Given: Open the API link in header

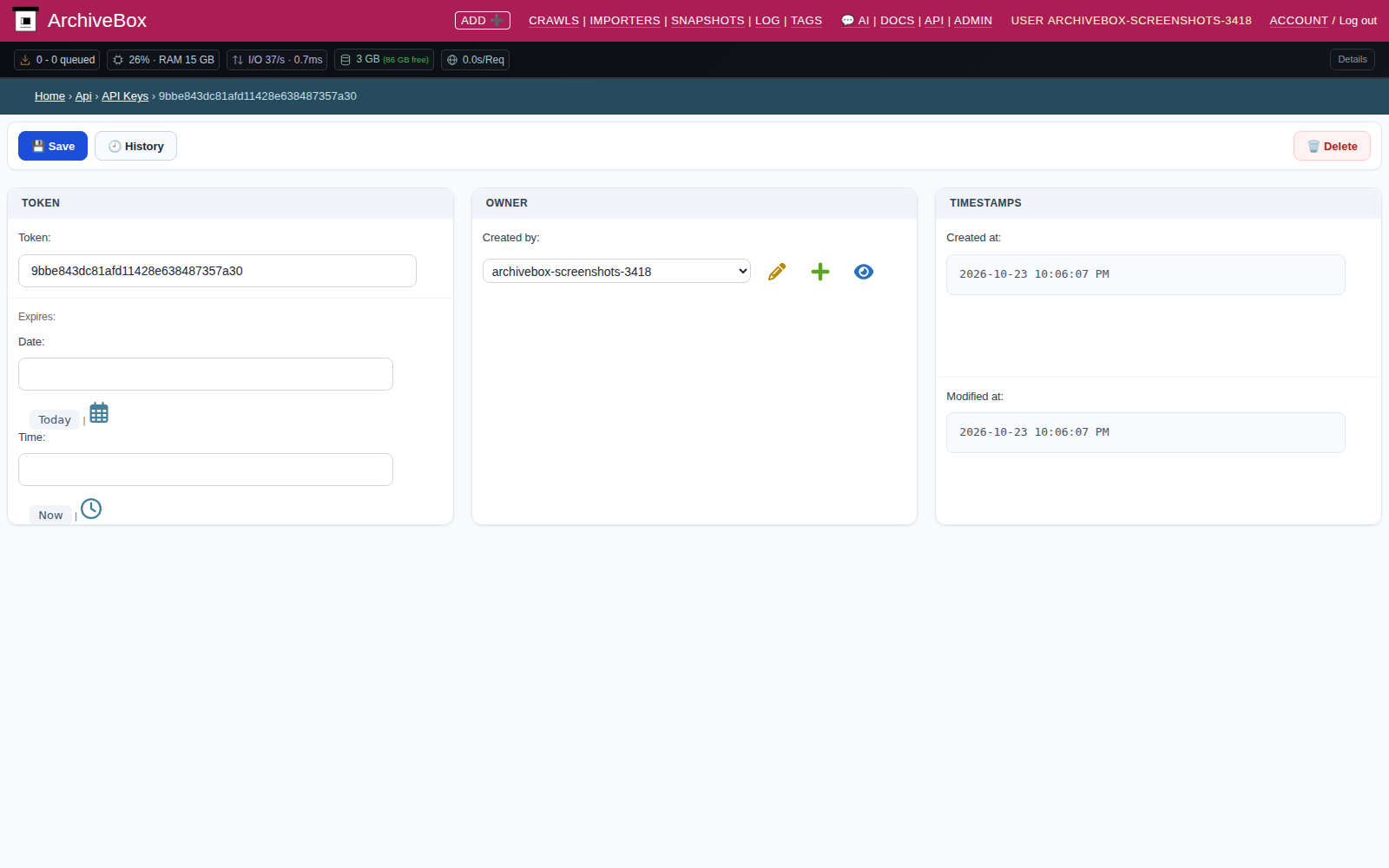Looking at the screenshot, I should [934, 20].
